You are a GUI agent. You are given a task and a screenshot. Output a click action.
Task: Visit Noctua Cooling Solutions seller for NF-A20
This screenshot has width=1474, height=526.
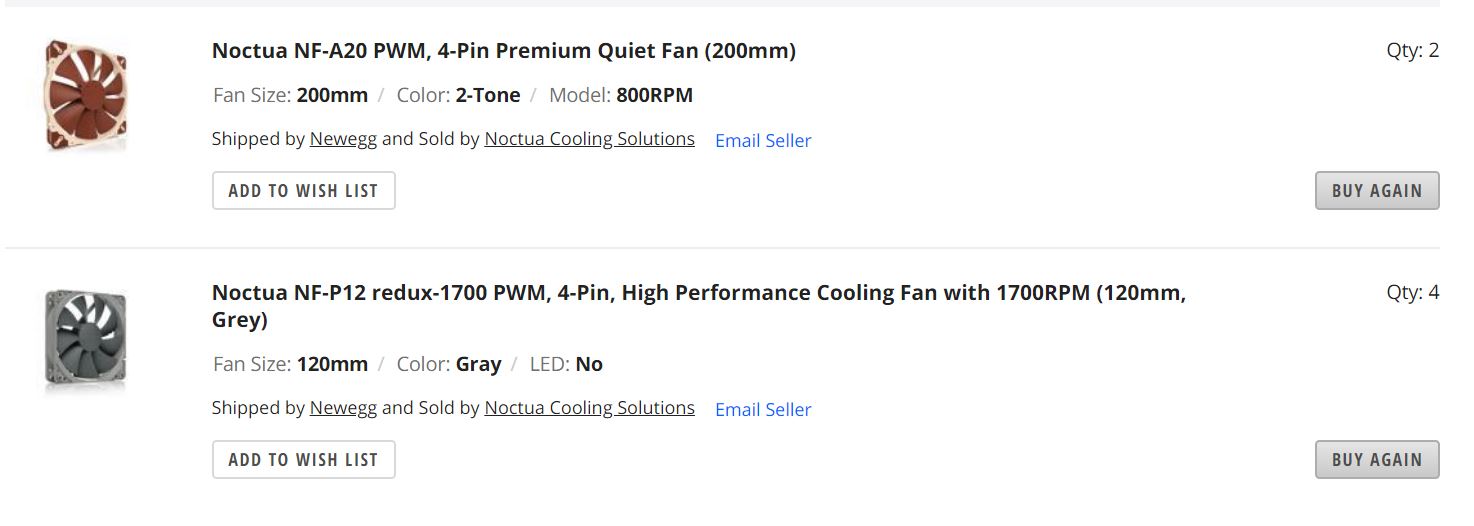(589, 139)
